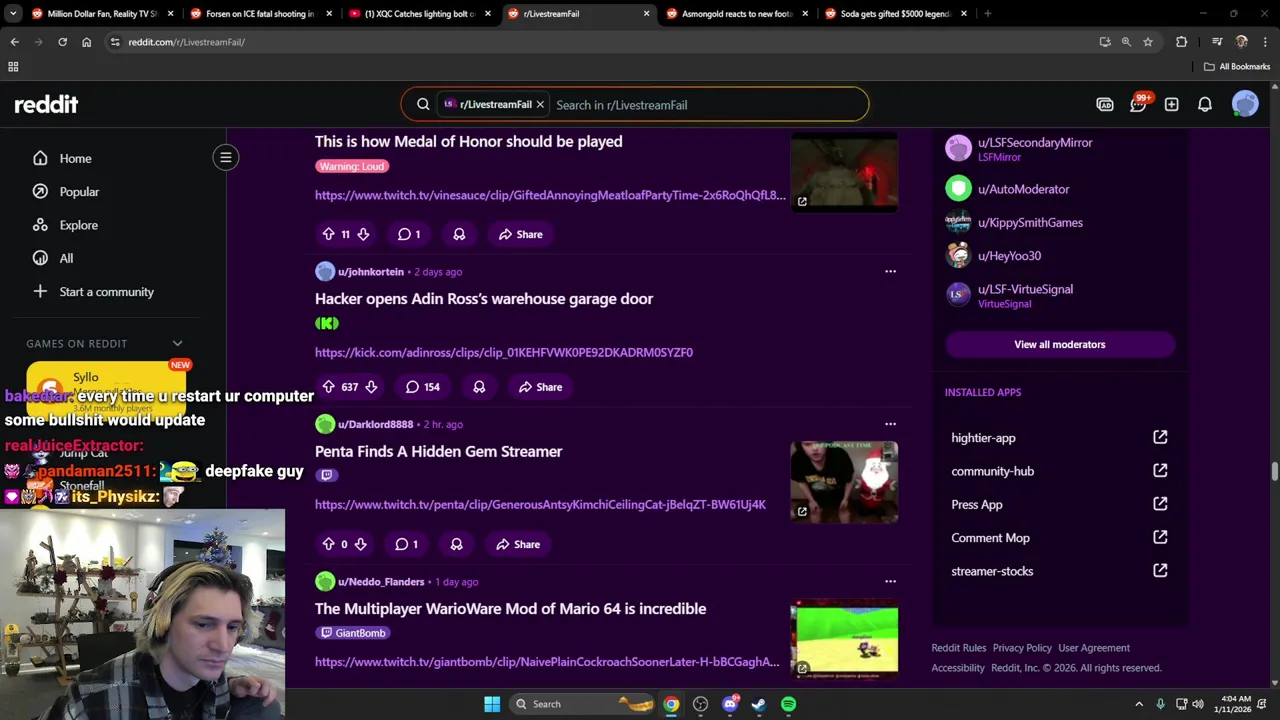Open Spotify from the taskbar
Image resolution: width=1280 pixels, height=720 pixels.
tap(788, 704)
